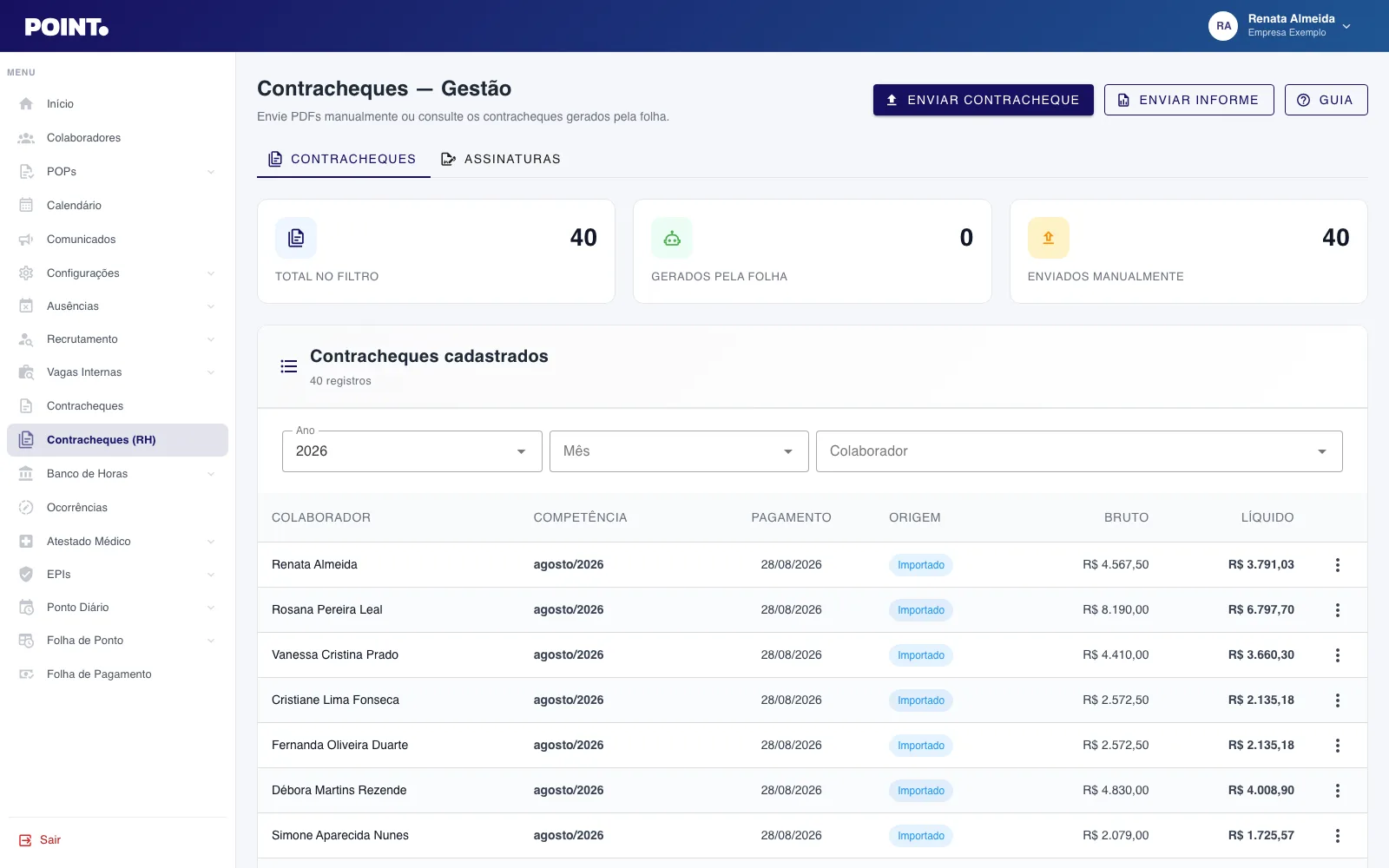Screen dimensions: 1389x868
Task: Click the POPs document icon
Action: pos(26,172)
